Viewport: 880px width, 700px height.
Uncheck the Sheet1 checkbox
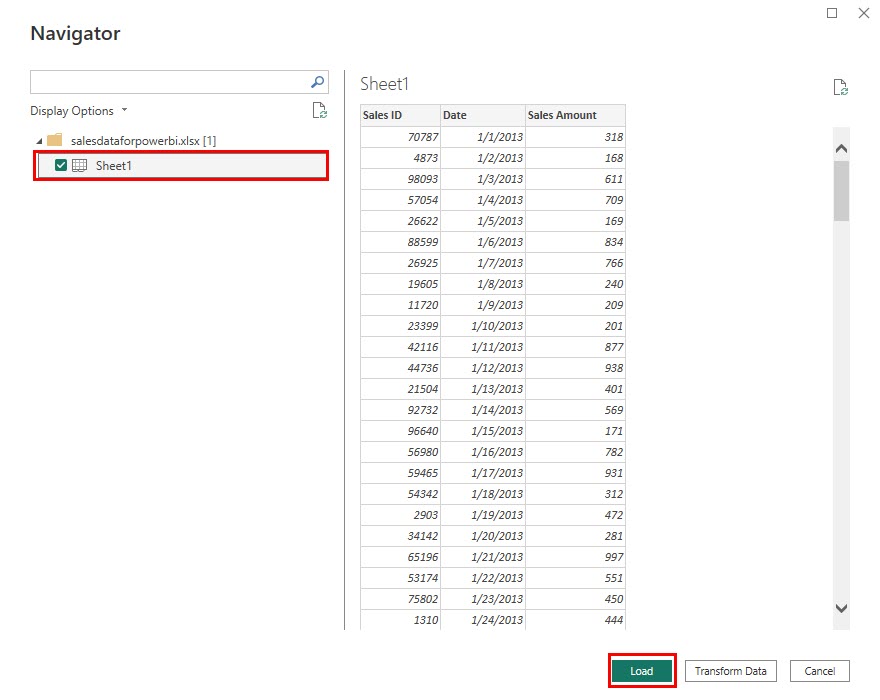(x=61, y=165)
